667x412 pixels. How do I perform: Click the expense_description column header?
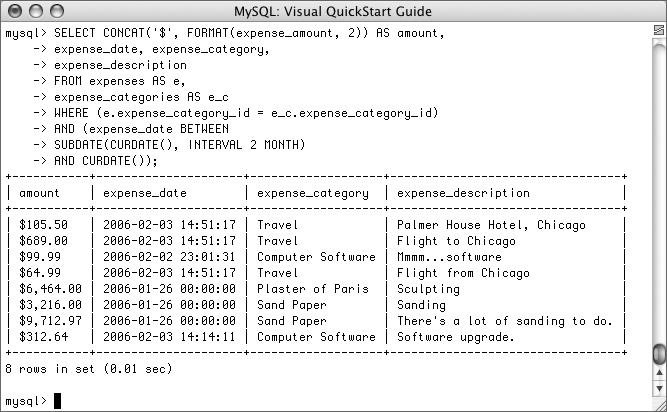tap(463, 193)
